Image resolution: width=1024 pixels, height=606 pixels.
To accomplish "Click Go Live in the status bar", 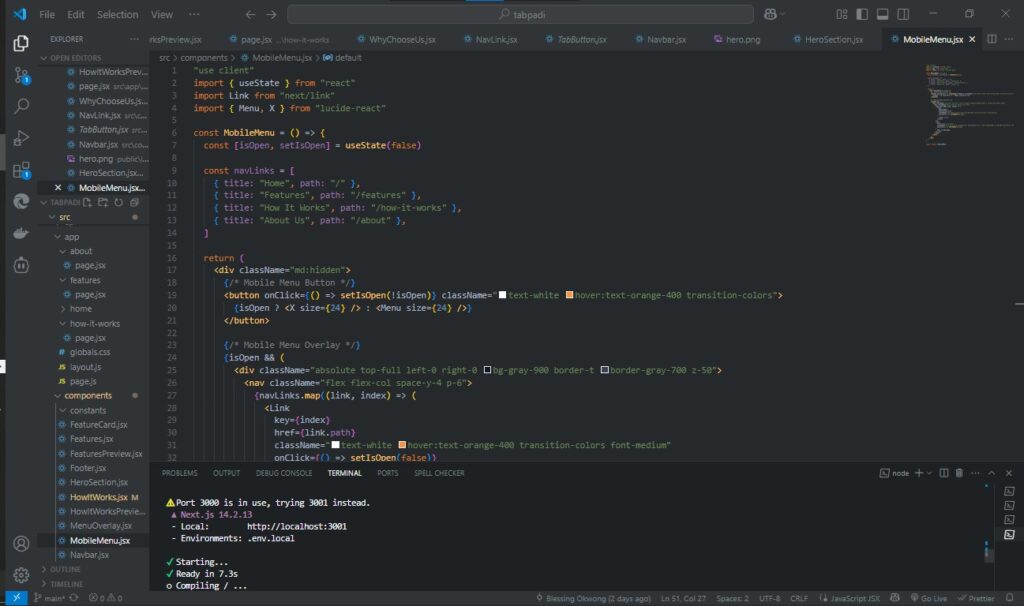I will 929,598.
